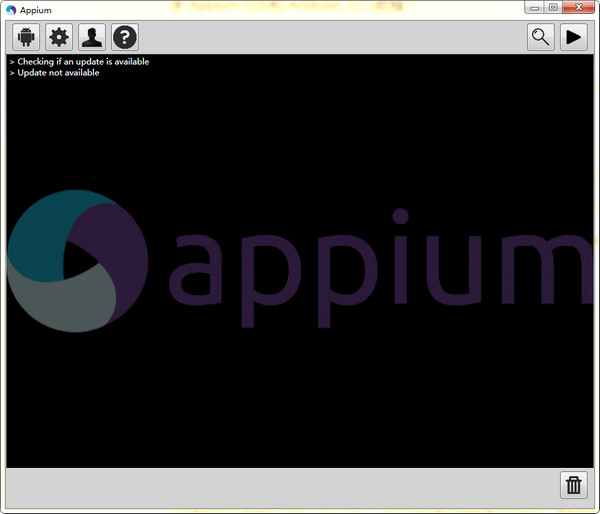Click the question mark help icon
This screenshot has height=514, width=600.
click(125, 38)
